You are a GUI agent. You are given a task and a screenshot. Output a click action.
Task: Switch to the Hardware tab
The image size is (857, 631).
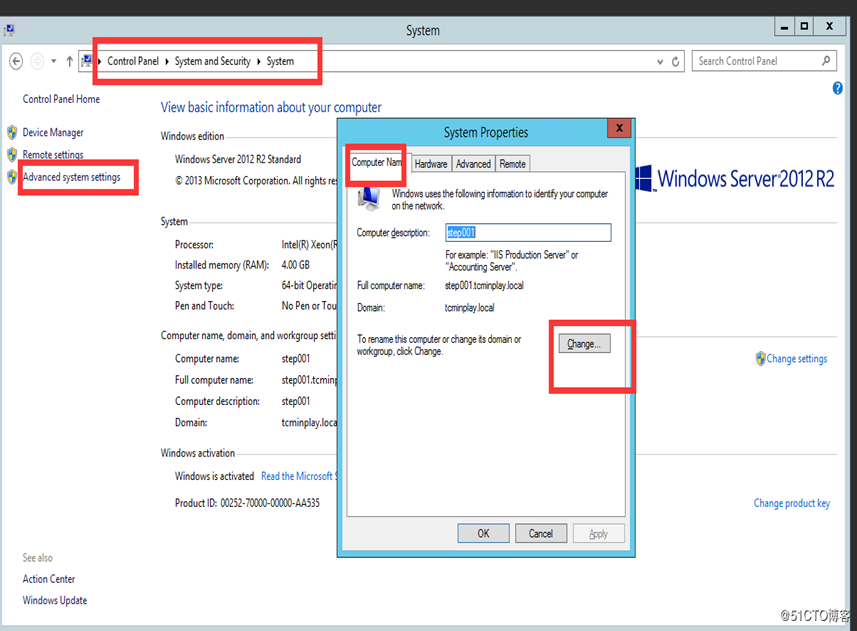431,164
